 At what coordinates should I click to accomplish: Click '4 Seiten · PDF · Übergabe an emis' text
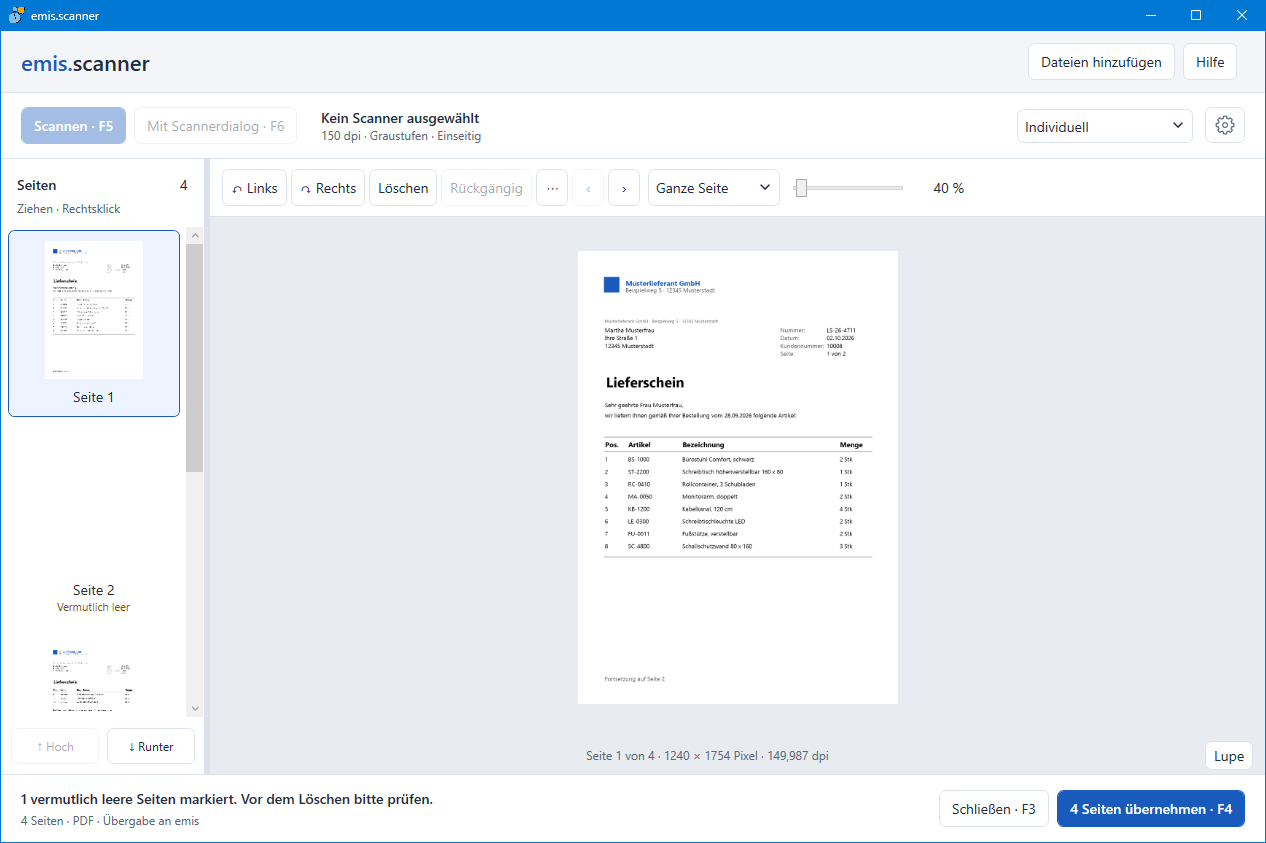coord(110,821)
